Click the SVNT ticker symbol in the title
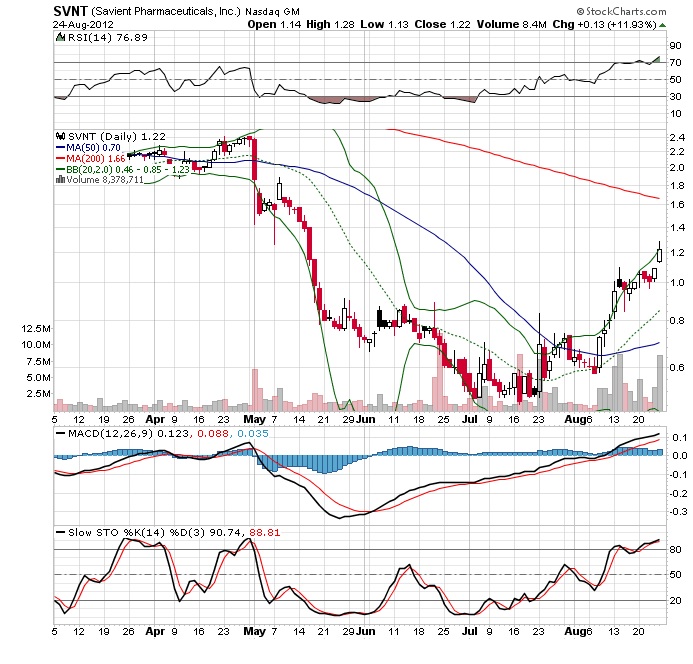Image resolution: width=693 pixels, height=664 pixels. point(71,11)
